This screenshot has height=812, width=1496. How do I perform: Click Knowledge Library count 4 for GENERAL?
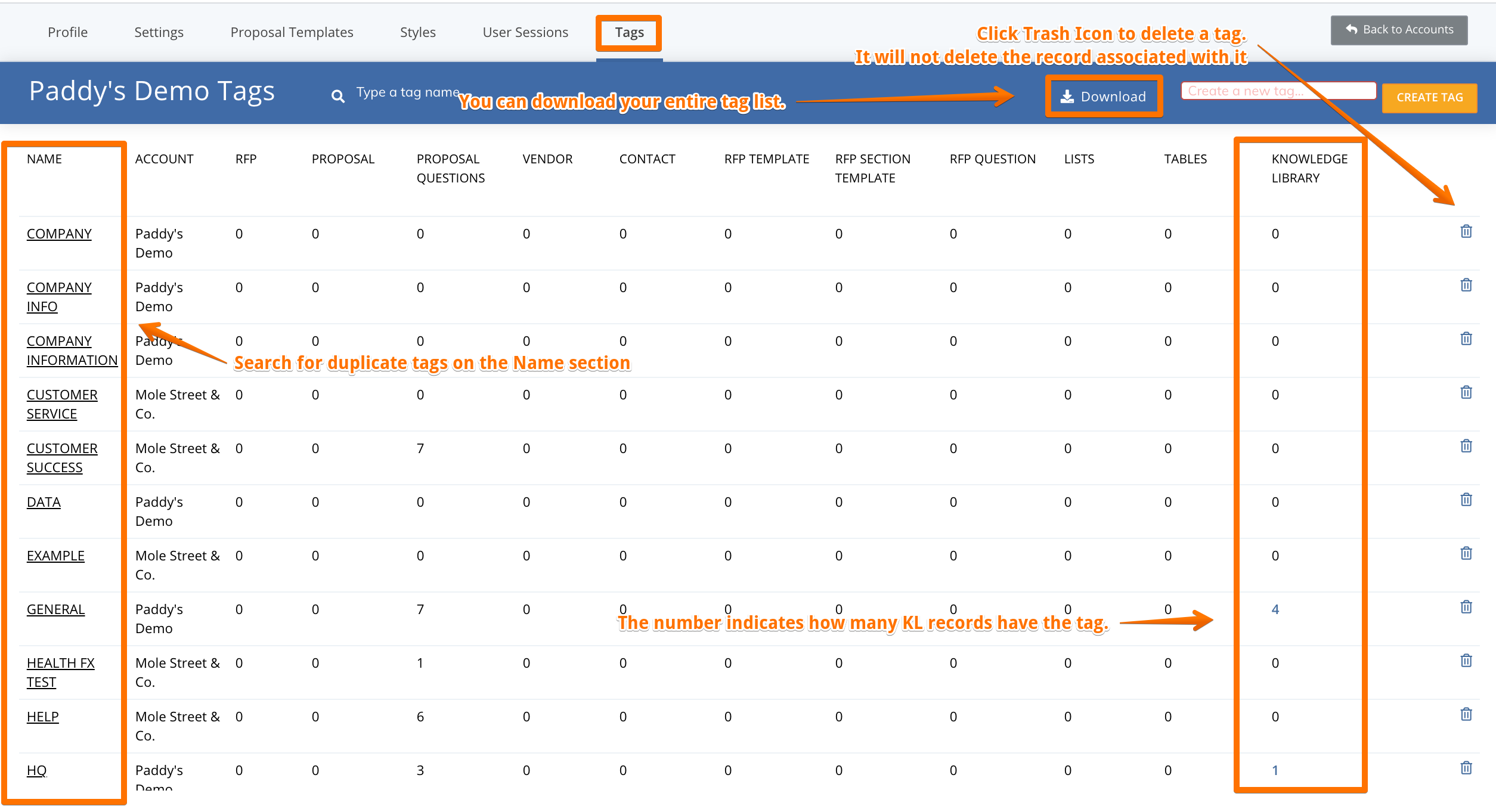[x=1275, y=609]
